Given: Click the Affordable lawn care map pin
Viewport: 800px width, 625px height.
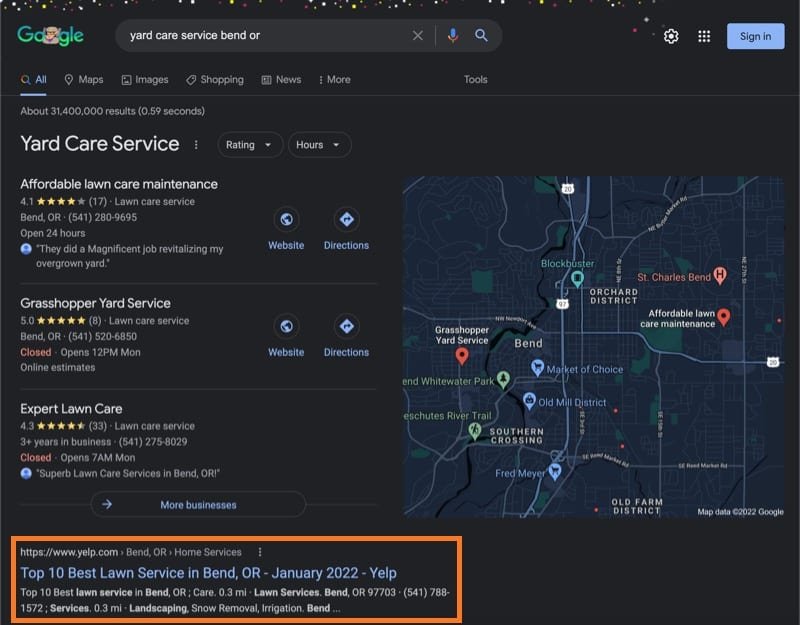Looking at the screenshot, I should [x=723, y=317].
